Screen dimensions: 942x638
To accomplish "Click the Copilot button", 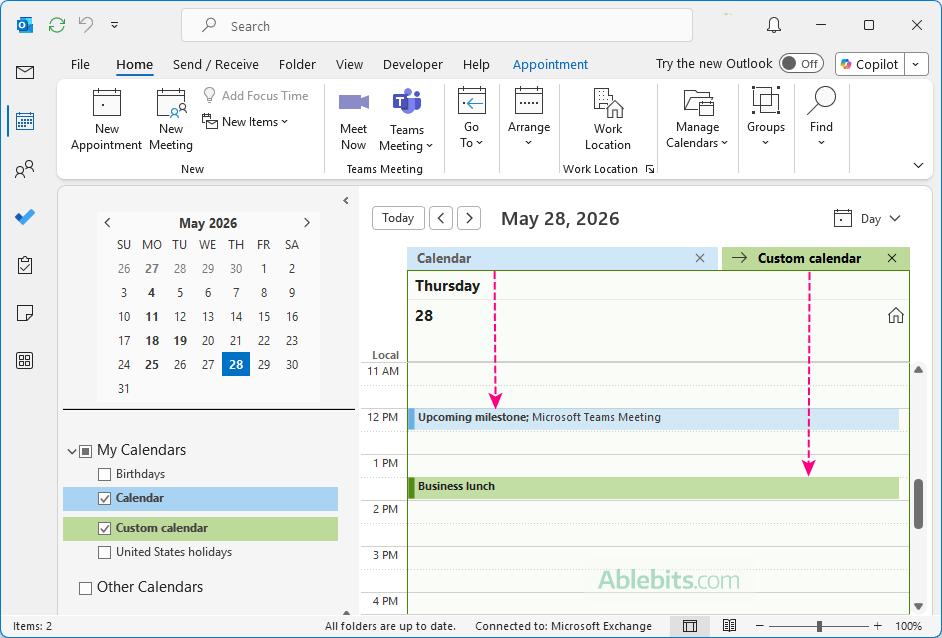I will [870, 64].
